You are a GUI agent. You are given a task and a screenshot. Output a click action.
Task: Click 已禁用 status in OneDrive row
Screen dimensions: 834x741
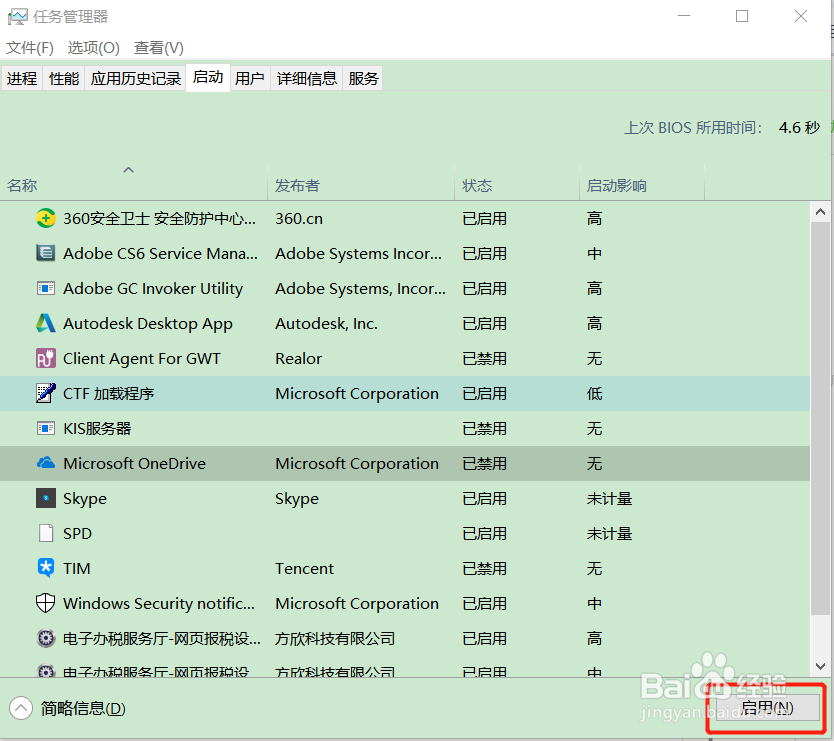tap(484, 464)
